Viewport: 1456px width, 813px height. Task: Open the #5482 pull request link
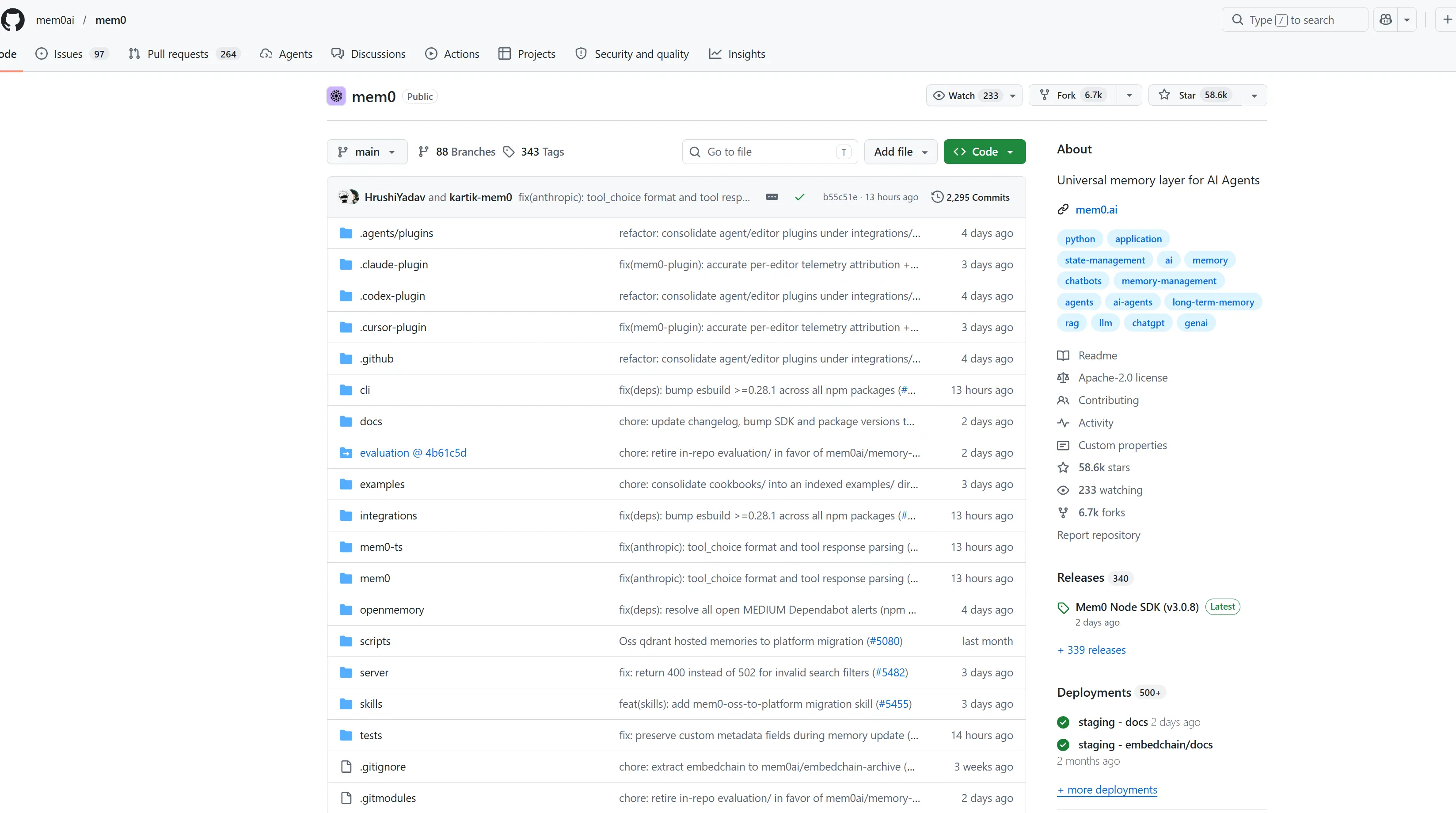890,673
